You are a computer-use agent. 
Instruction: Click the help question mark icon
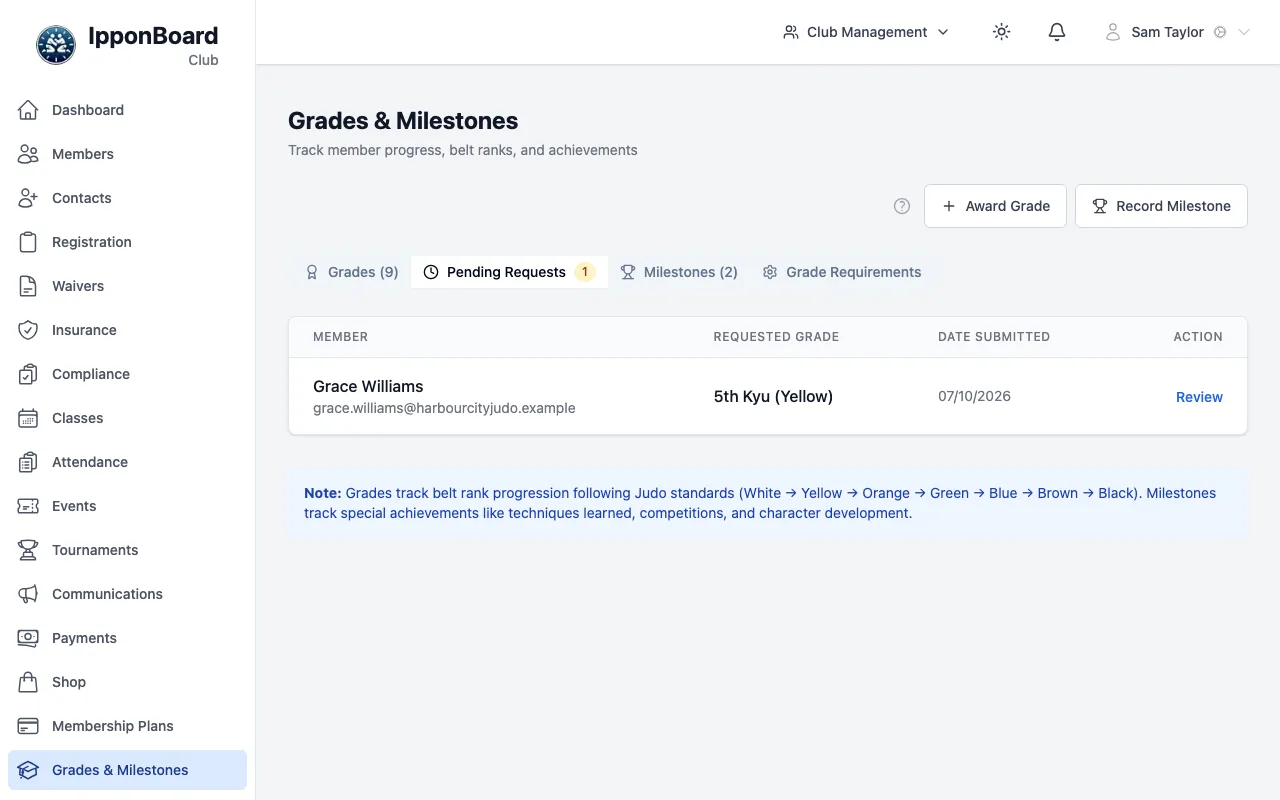pyautogui.click(x=902, y=206)
